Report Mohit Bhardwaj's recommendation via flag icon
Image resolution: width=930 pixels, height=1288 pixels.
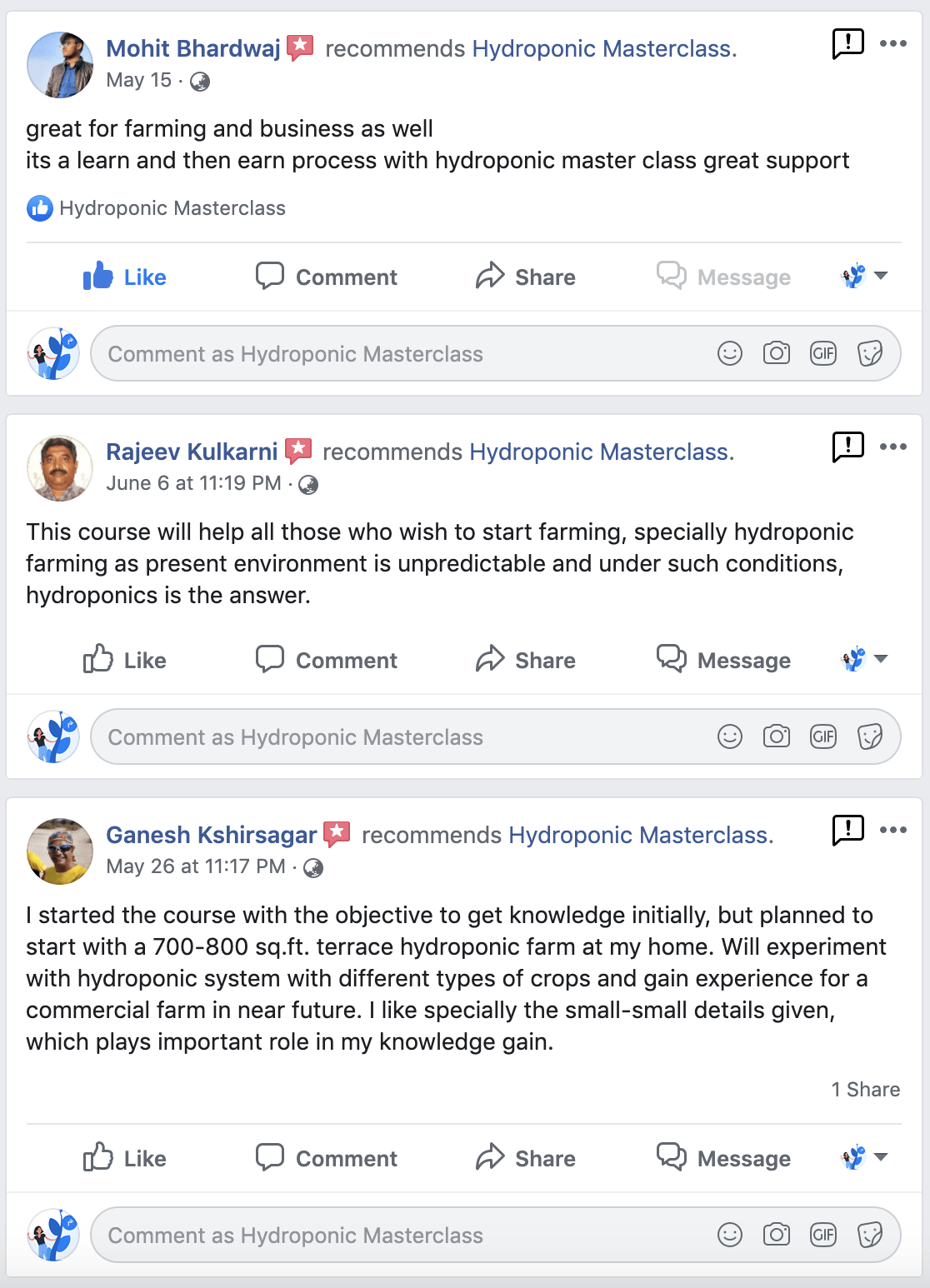pyautogui.click(x=848, y=43)
